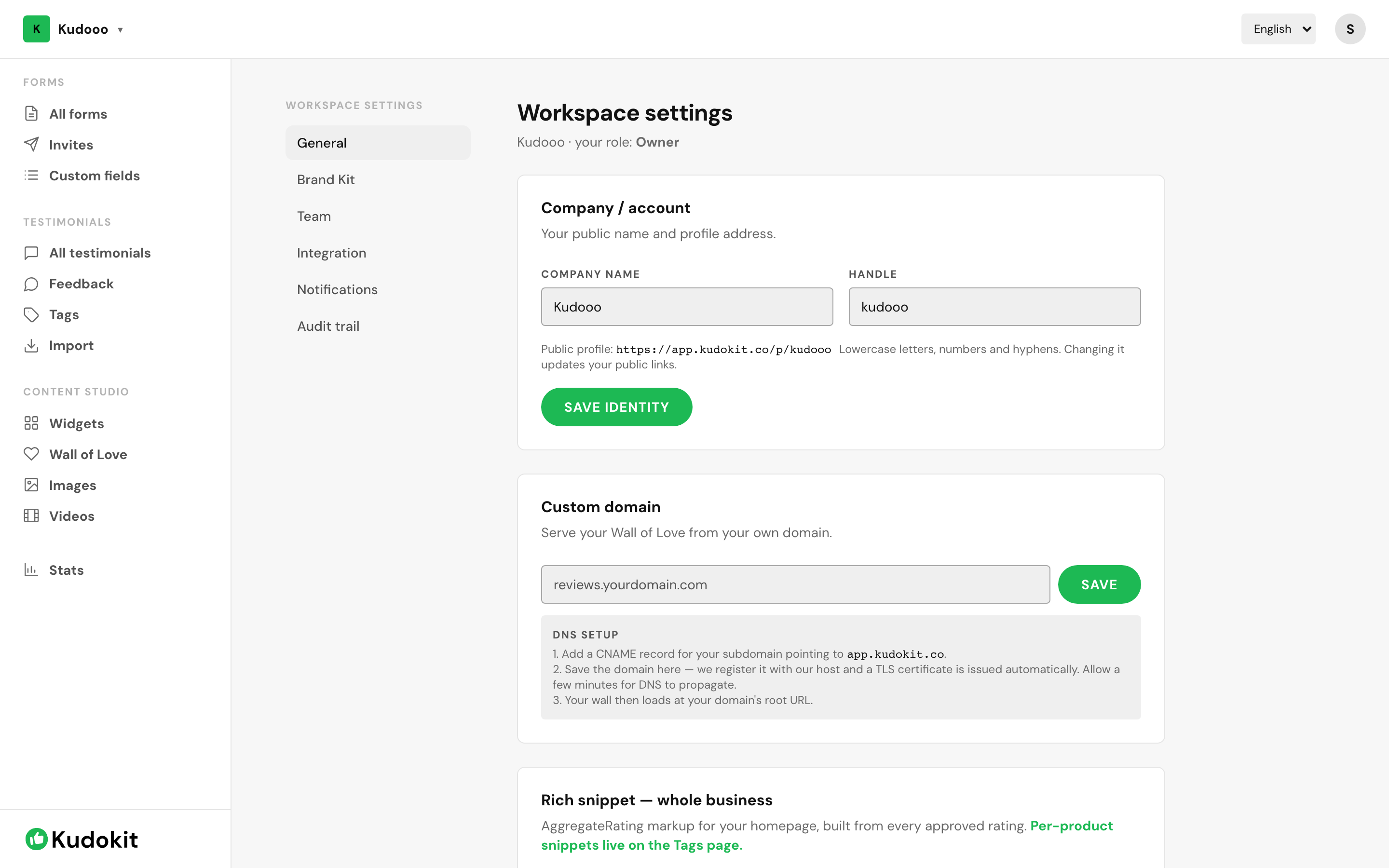Click the custom domain Save button
This screenshot has width=1389, height=868.
(x=1099, y=584)
